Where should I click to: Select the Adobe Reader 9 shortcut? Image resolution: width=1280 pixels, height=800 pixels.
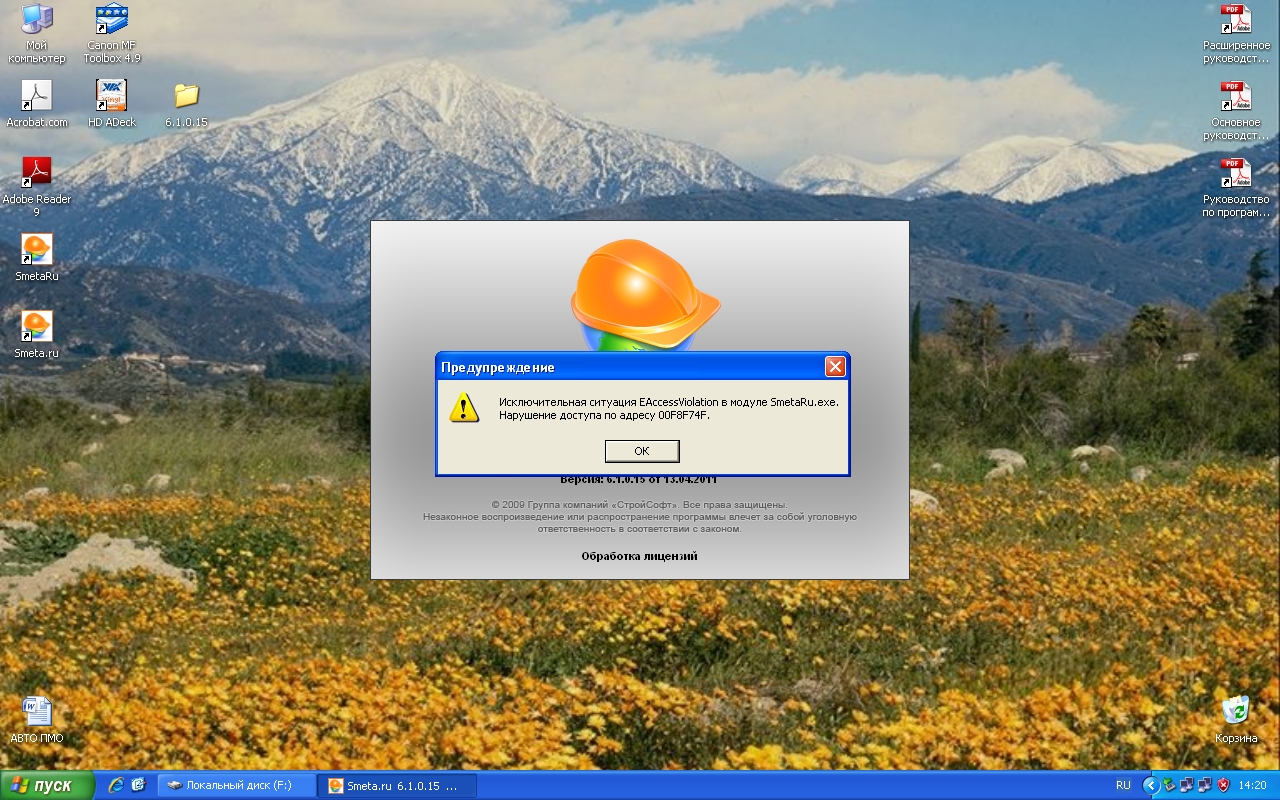pyautogui.click(x=37, y=187)
